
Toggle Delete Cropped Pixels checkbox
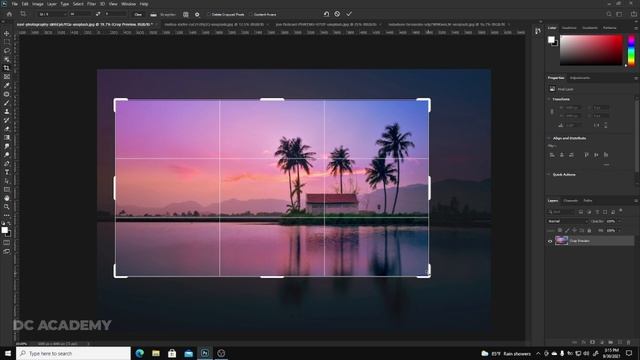209,14
